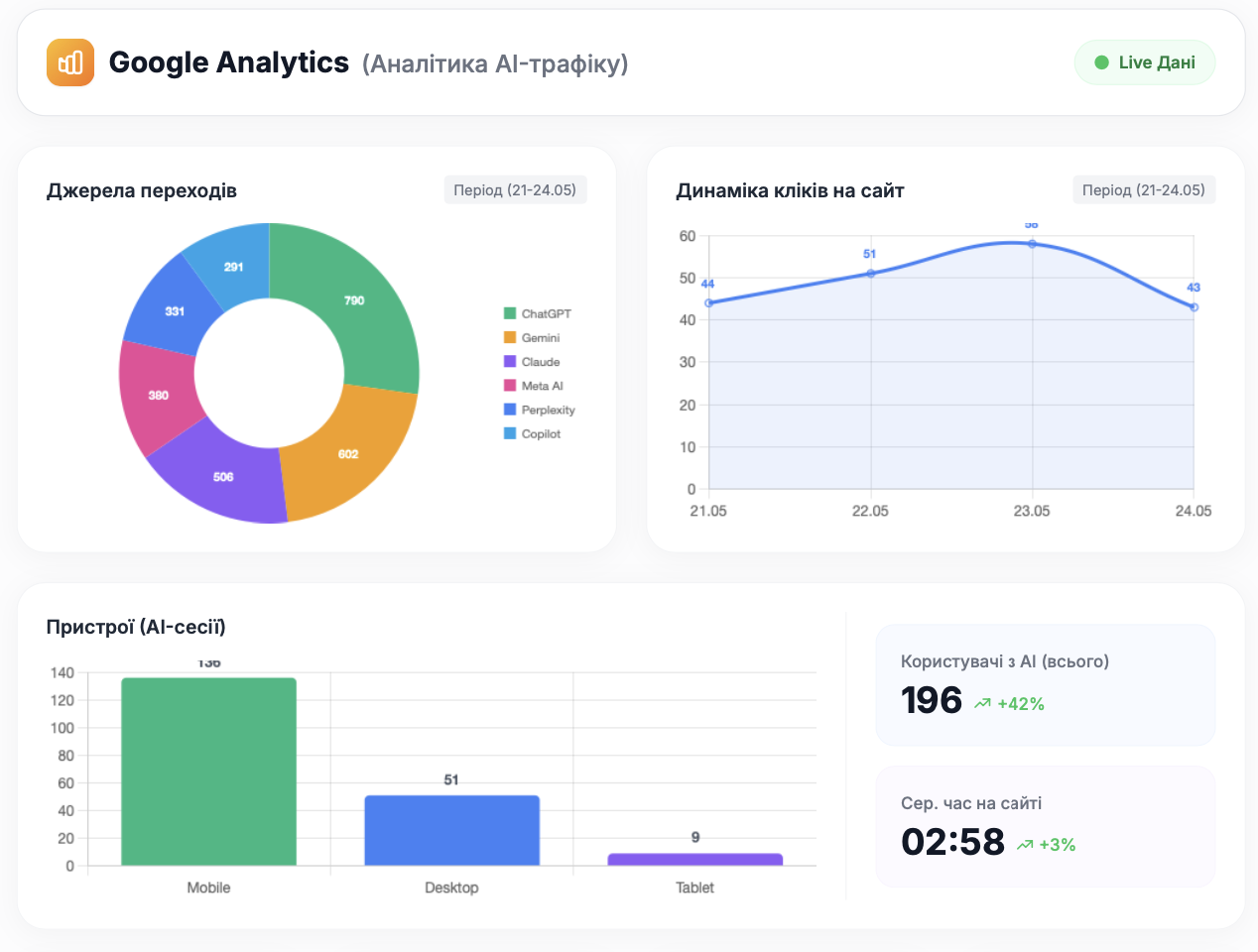Screen dimensions: 1258x952
Task: Toggle Claude legend color swatch
Action: (510, 362)
